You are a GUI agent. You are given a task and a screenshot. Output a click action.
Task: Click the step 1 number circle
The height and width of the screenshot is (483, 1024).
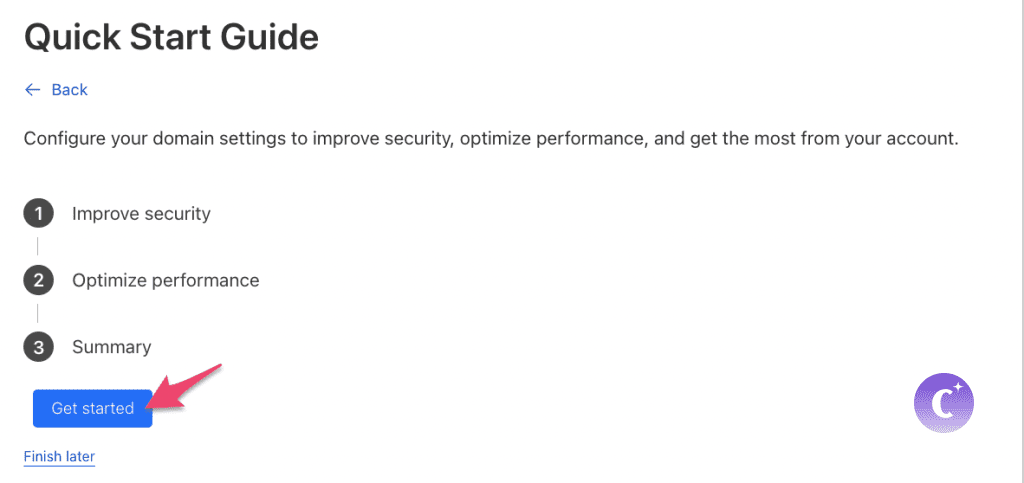38,214
